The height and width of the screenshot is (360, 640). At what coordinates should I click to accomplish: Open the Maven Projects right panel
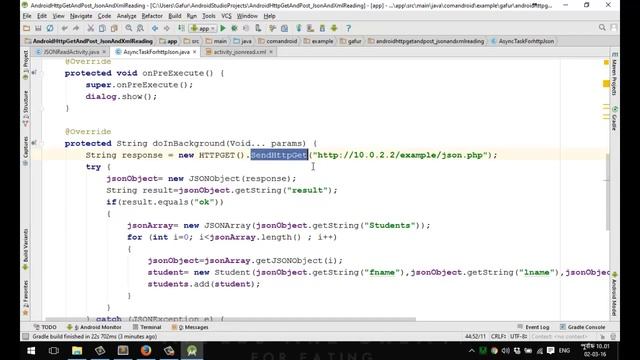click(615, 74)
